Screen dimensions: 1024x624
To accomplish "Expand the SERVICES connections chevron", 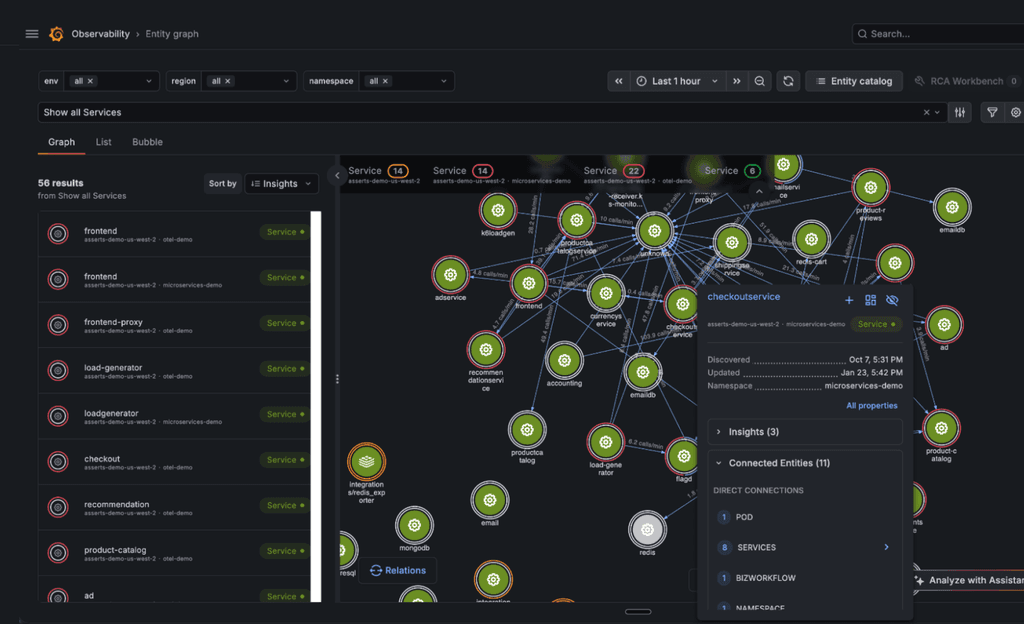I will point(886,547).
